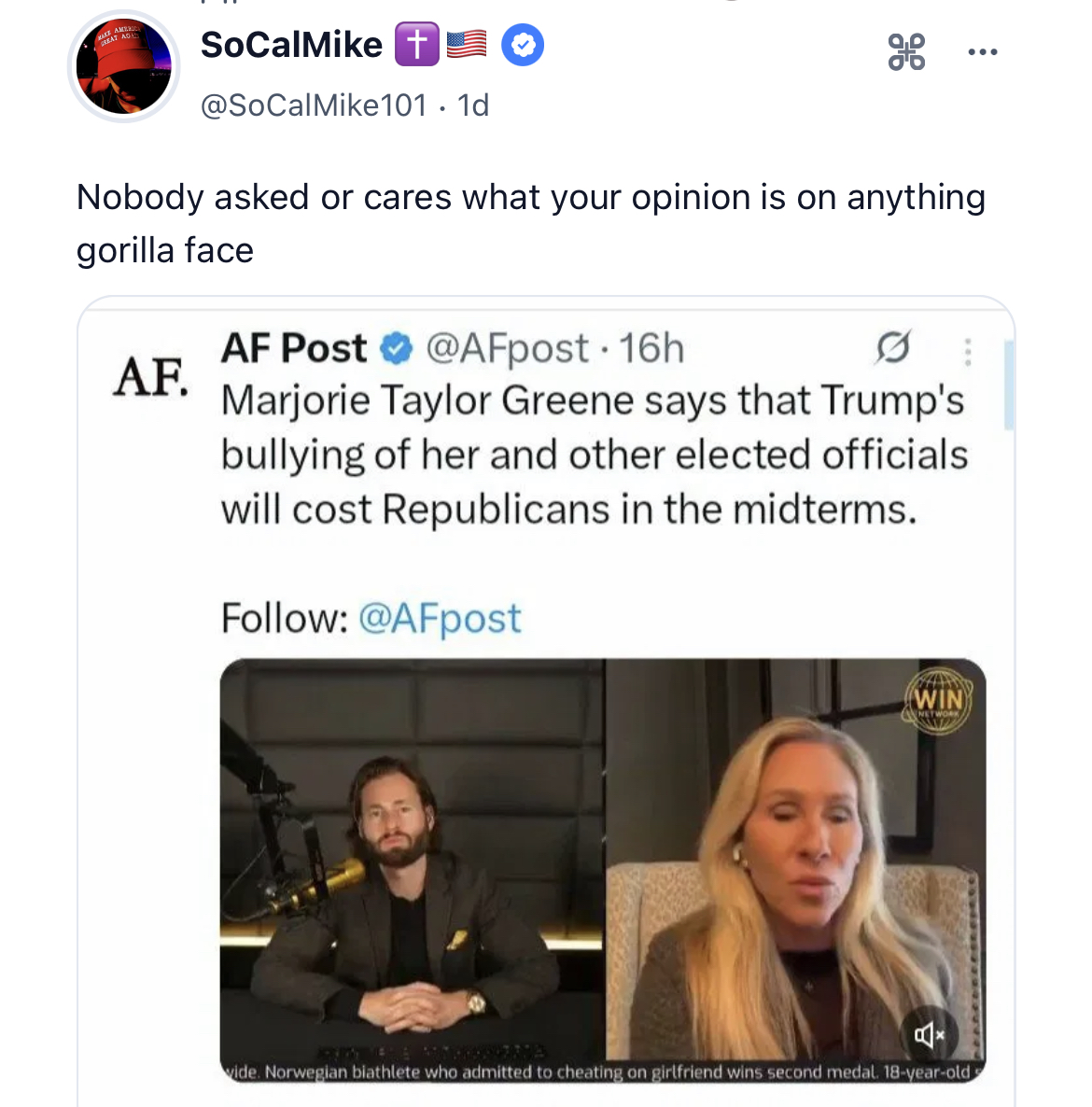The height and width of the screenshot is (1107, 1092).
Task: Open the AF logo avatar in quoted post
Action: 150,378
